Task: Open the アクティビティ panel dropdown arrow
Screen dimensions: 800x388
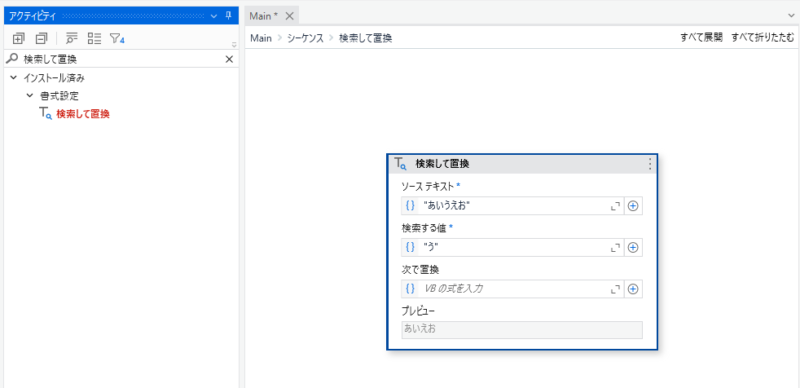Action: pos(214,16)
